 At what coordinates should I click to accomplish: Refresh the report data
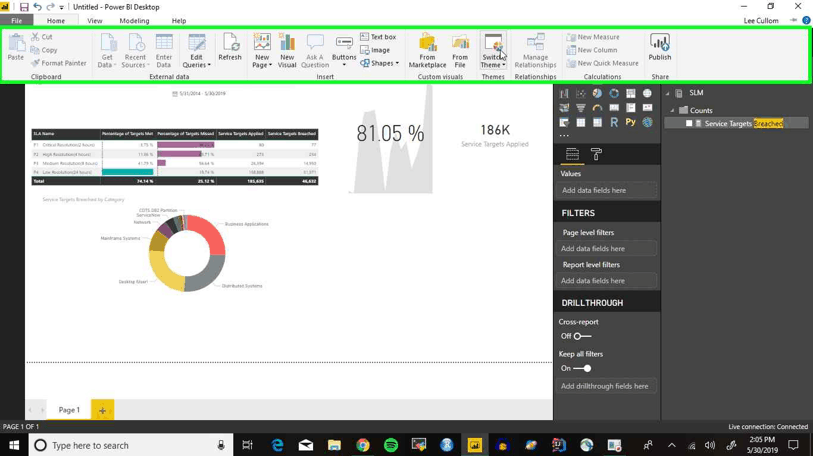pos(230,47)
